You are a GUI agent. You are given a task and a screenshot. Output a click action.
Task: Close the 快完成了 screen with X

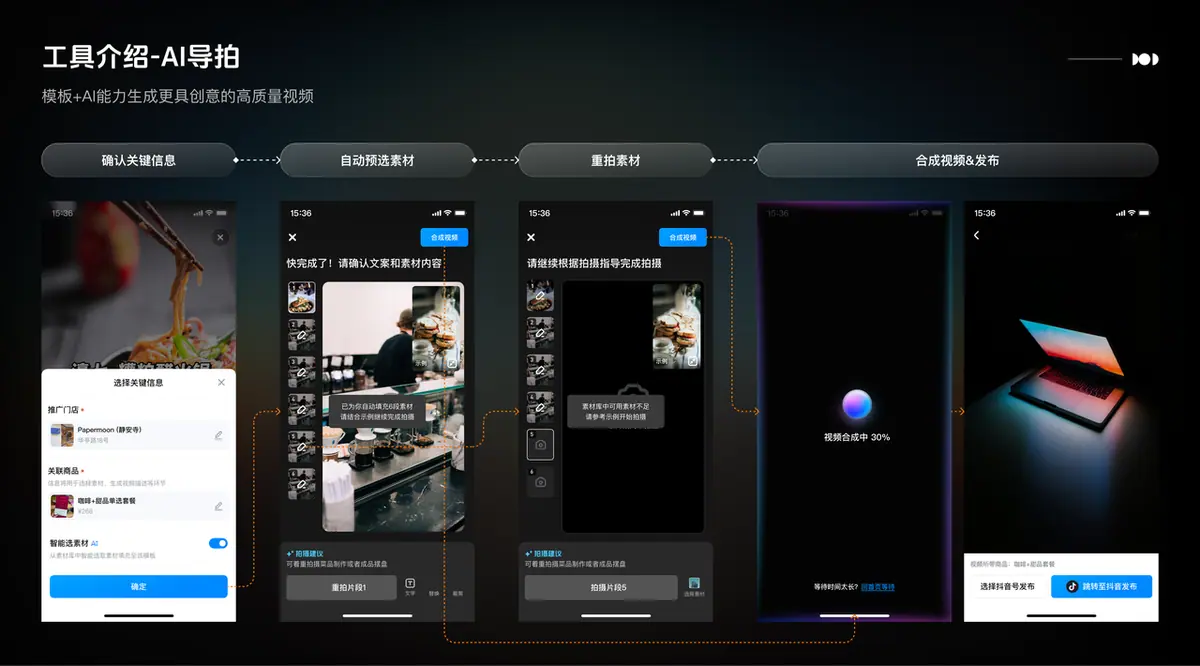(x=292, y=237)
